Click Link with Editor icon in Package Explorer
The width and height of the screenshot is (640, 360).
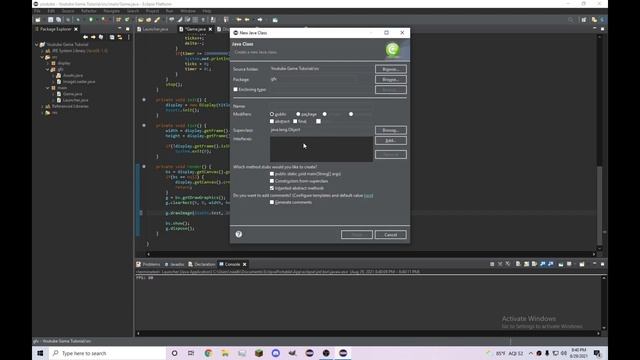pos(120,37)
